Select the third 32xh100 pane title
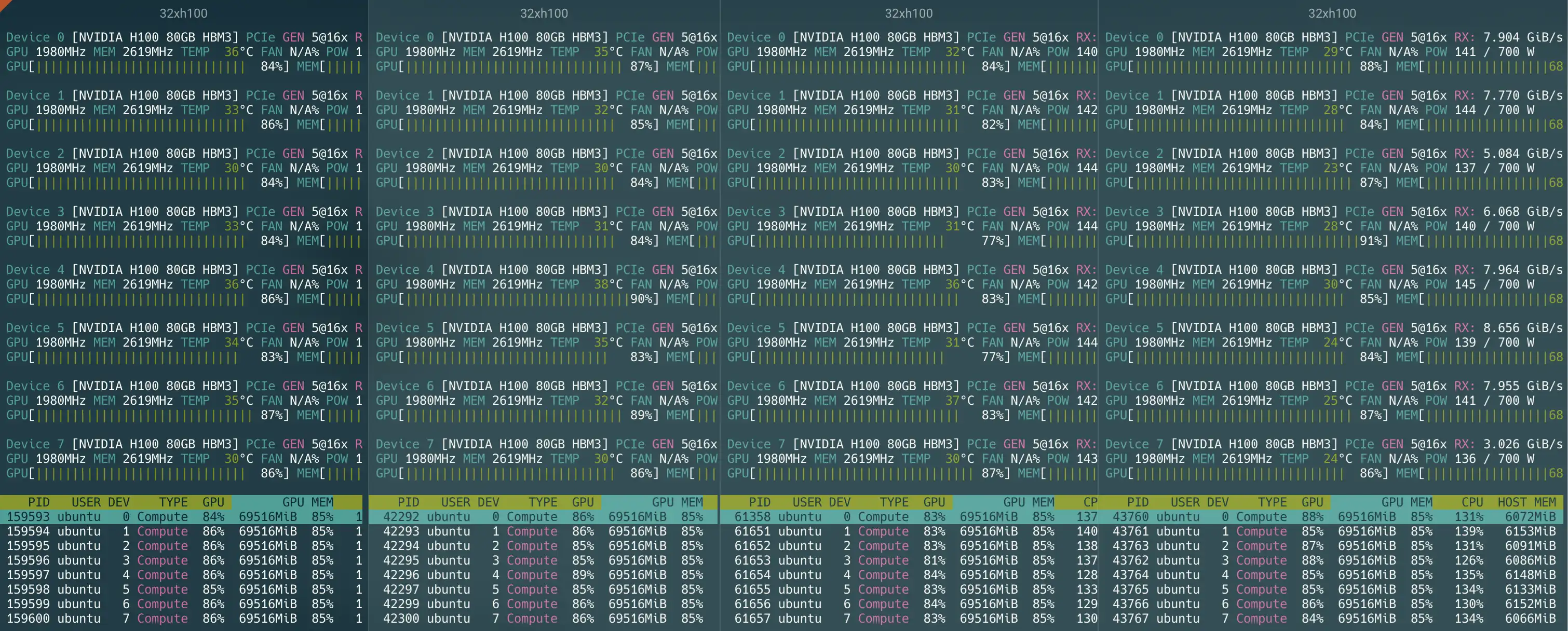Image resolution: width=1568 pixels, height=631 pixels. (908, 13)
